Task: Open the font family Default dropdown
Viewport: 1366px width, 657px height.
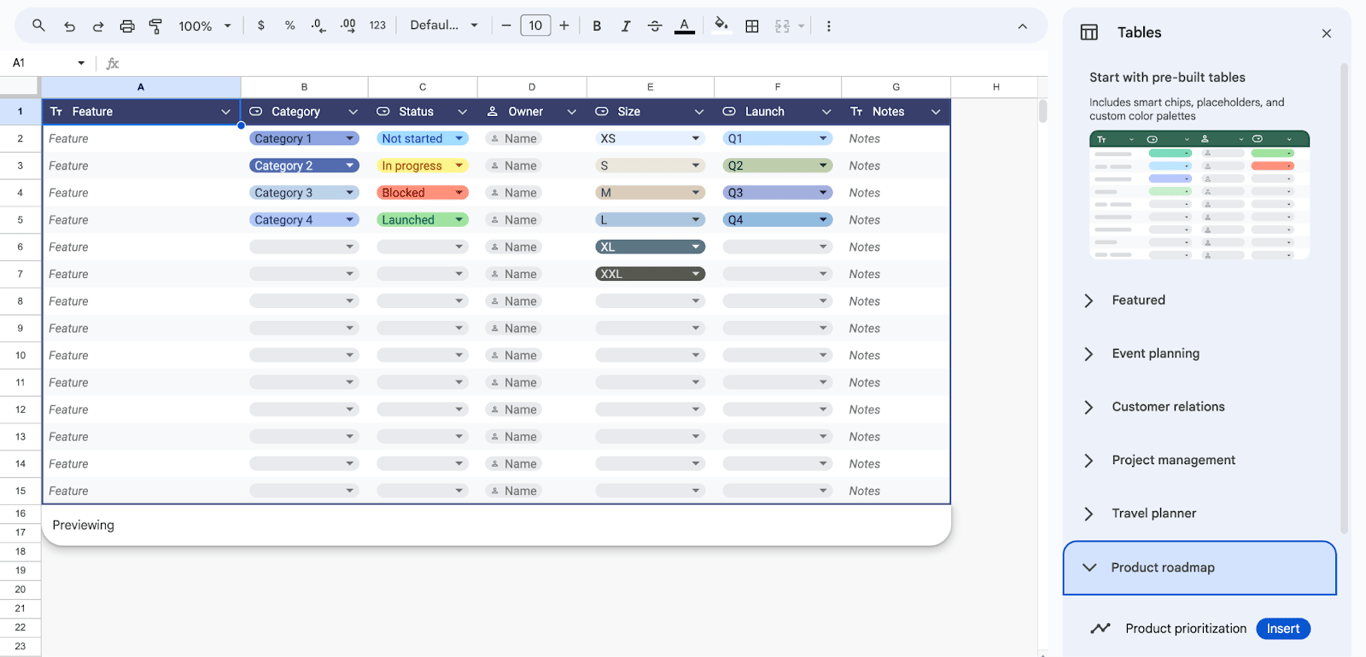Action: pos(444,26)
